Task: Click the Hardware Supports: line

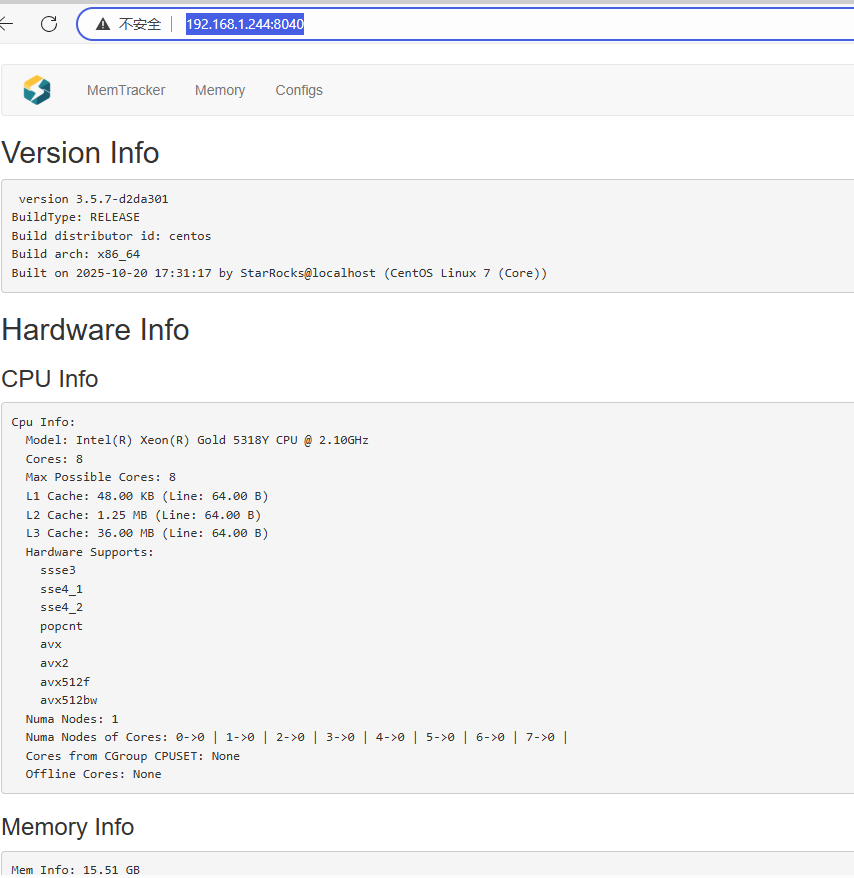Action: [x=90, y=552]
